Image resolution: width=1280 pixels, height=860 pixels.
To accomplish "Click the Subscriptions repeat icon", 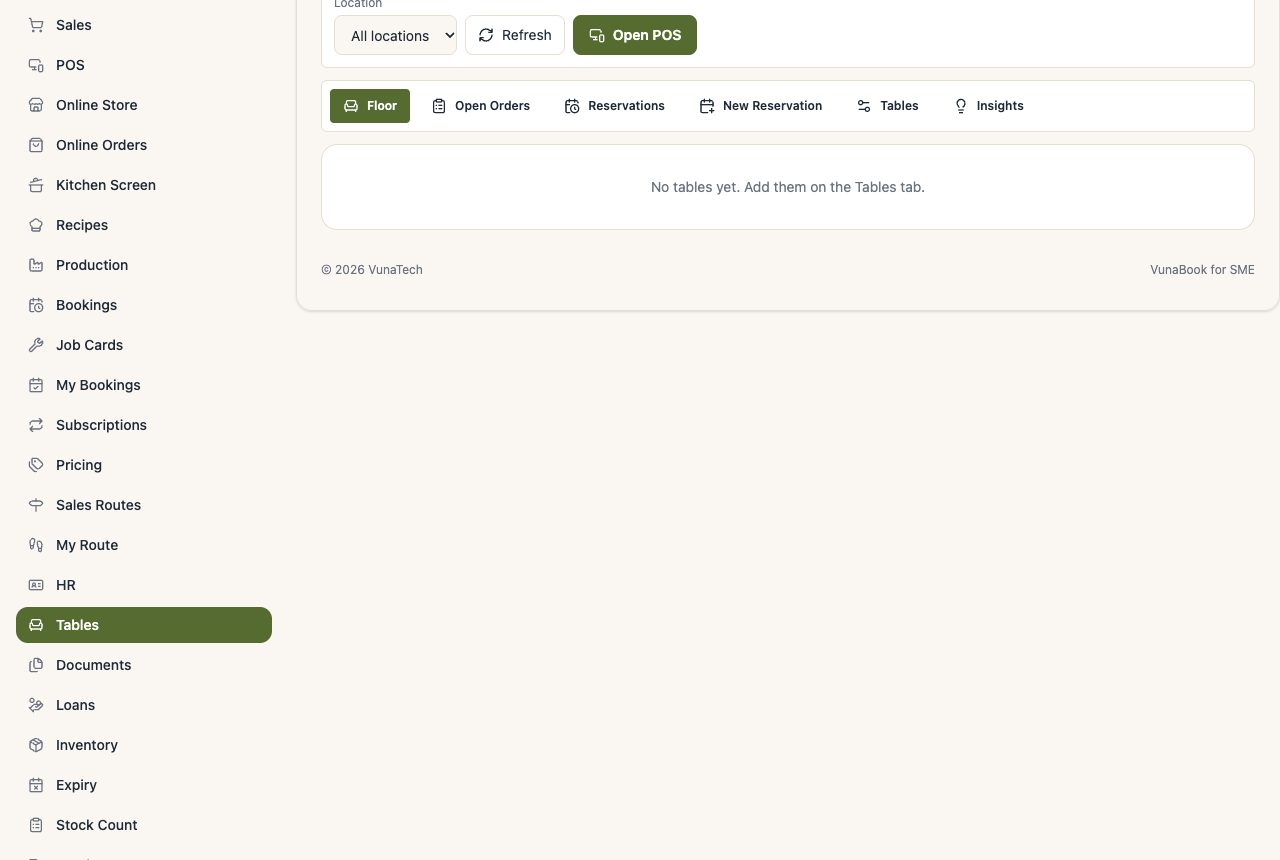I will (x=36, y=425).
